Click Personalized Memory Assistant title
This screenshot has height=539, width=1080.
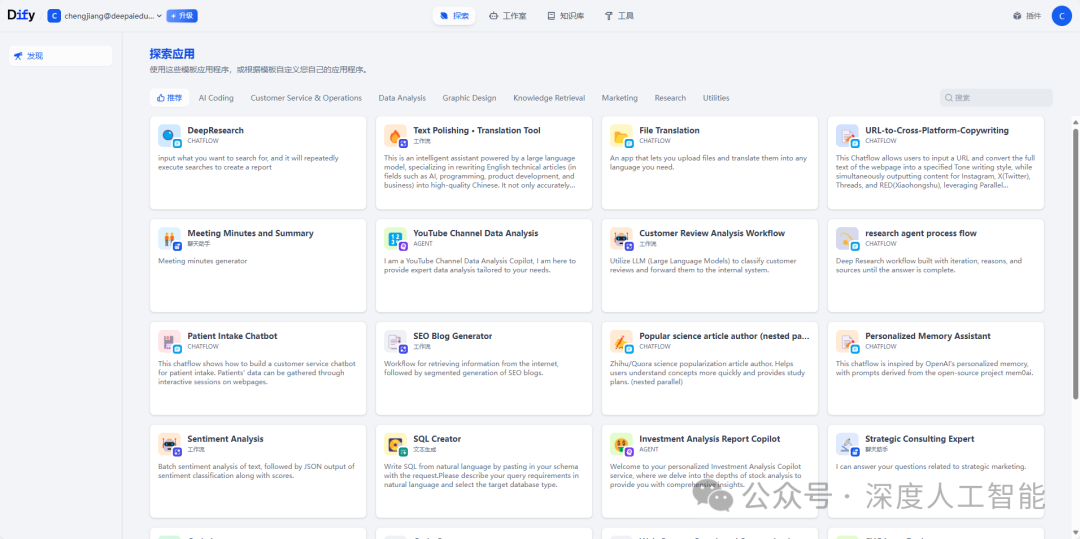[928, 336]
